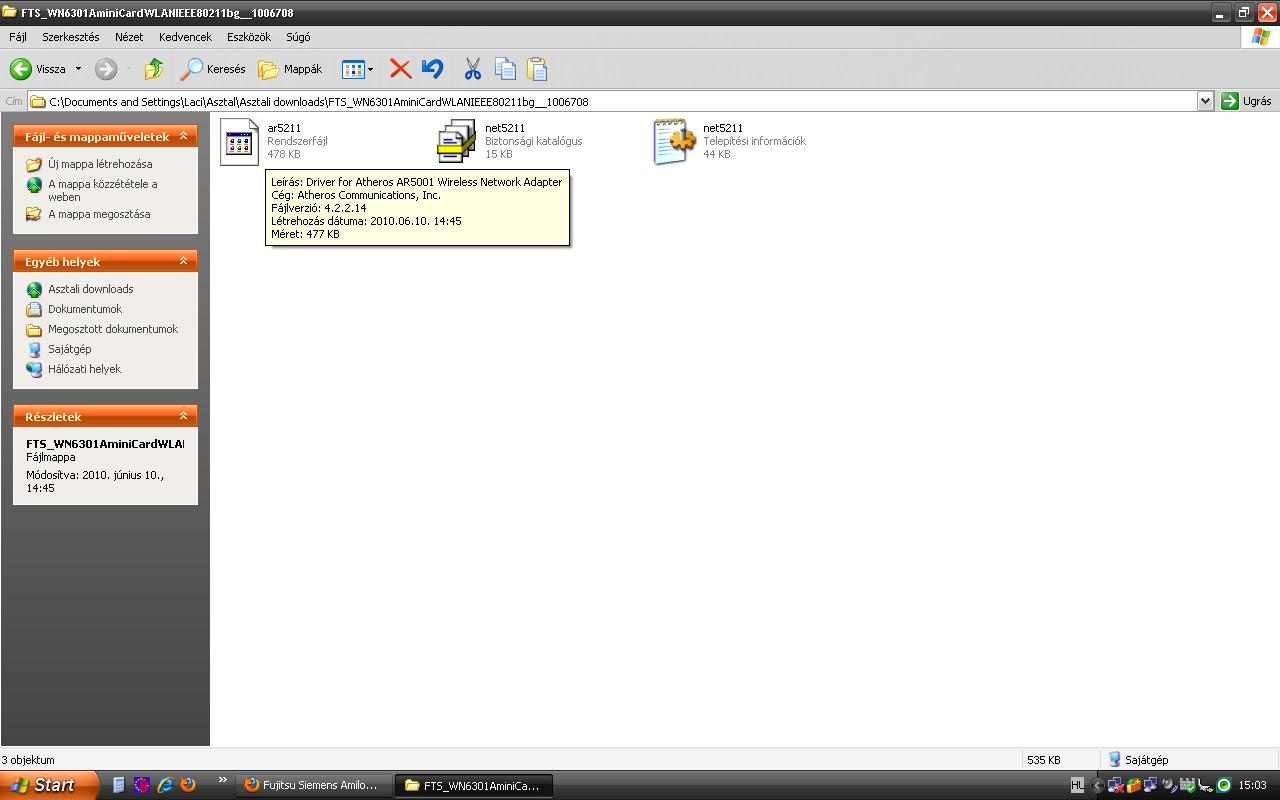Open the views dropdown button
The image size is (1280, 800).
click(357, 69)
